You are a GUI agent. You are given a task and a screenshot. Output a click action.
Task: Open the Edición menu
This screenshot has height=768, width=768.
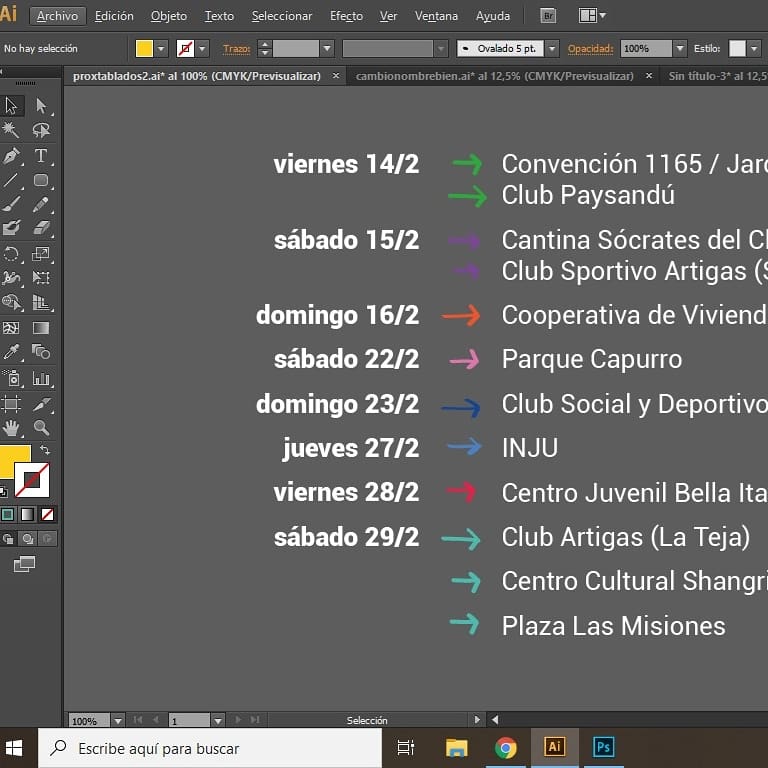click(114, 16)
